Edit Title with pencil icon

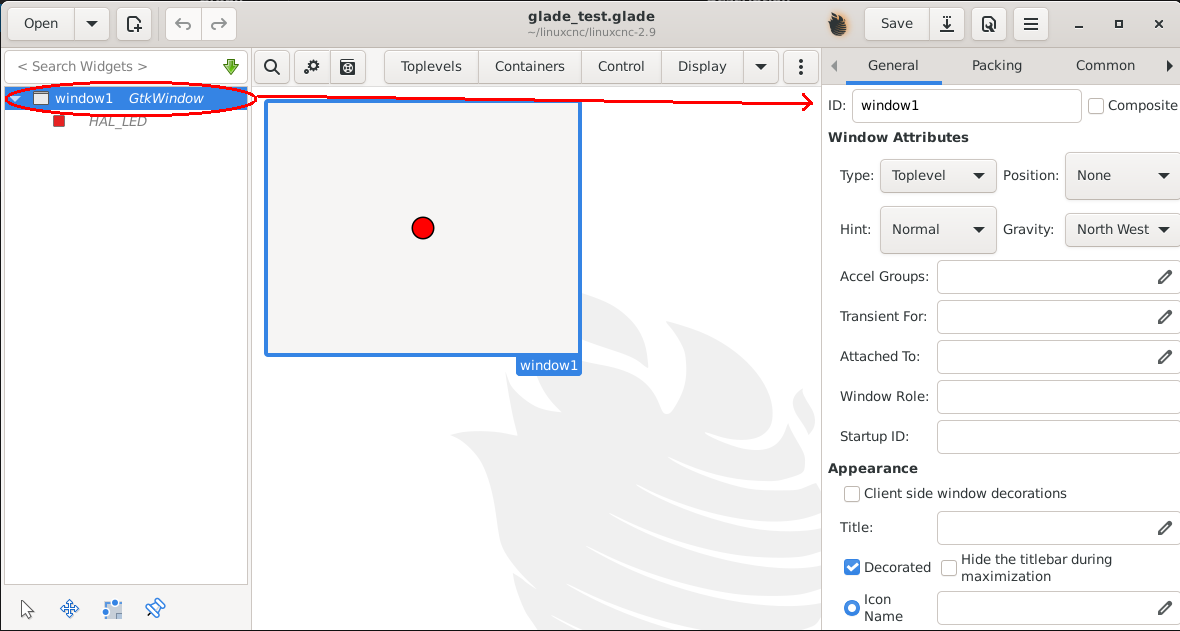(x=1164, y=528)
